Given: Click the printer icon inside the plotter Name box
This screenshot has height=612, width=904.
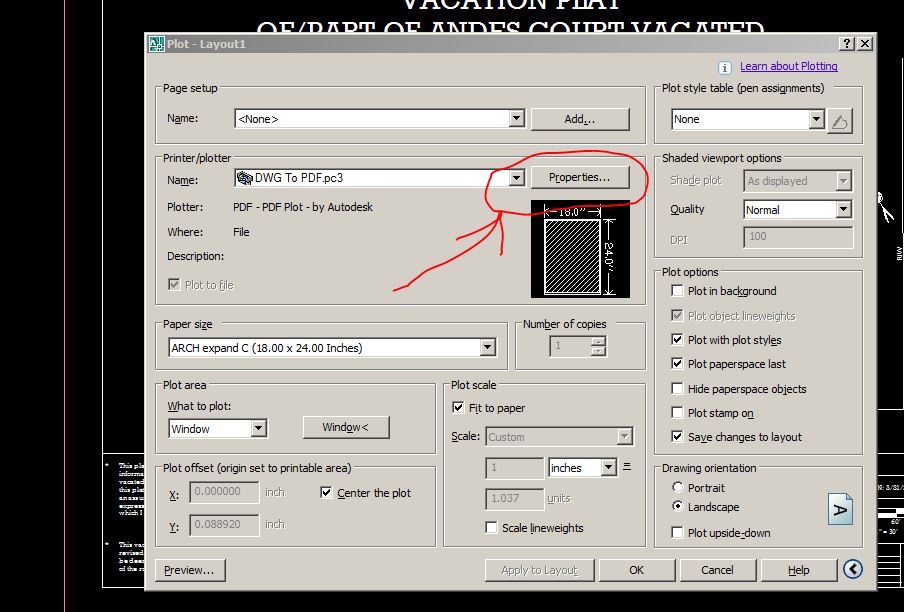Looking at the screenshot, I should [x=243, y=178].
